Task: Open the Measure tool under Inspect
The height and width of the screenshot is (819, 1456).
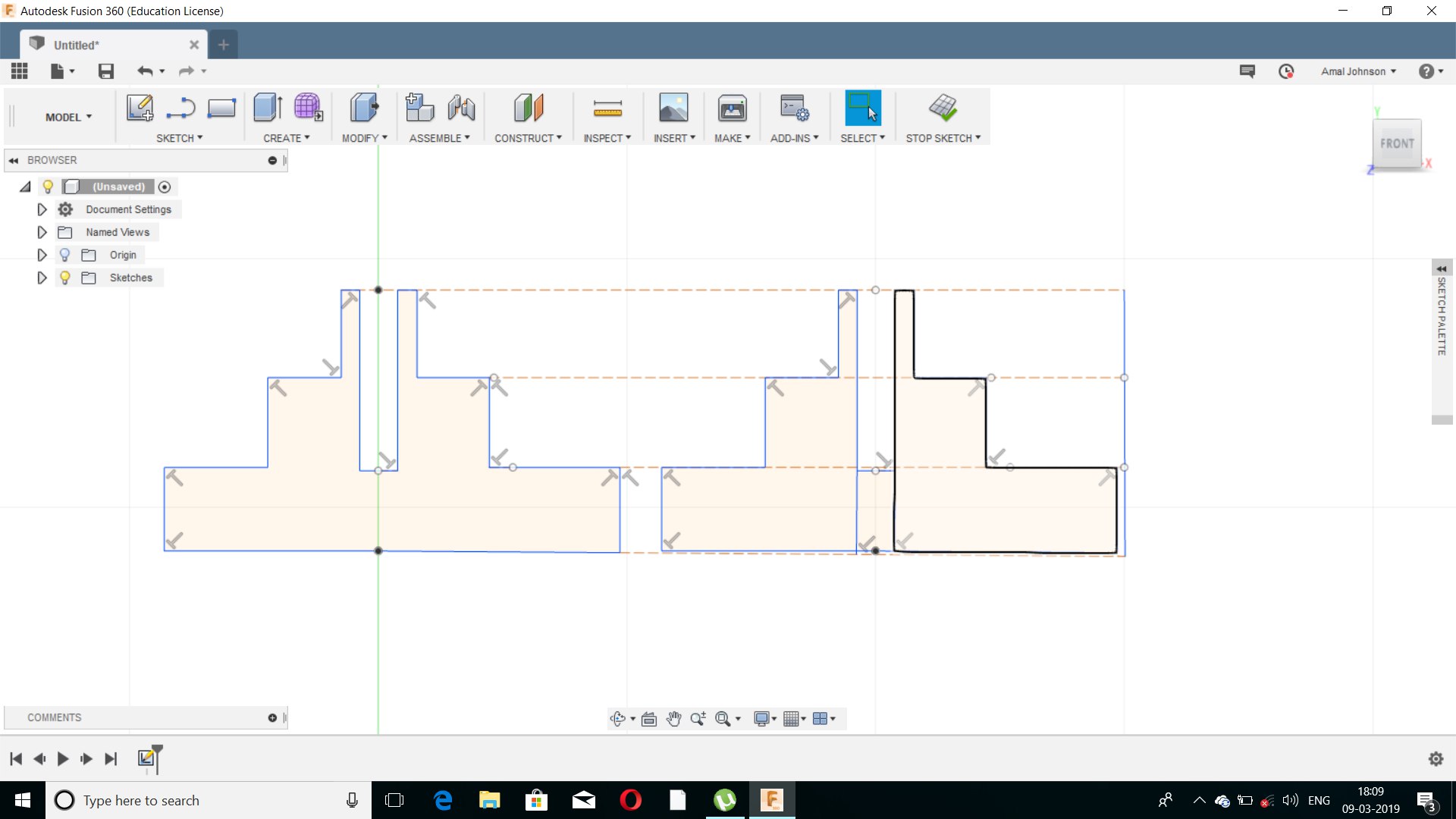Action: 607,108
